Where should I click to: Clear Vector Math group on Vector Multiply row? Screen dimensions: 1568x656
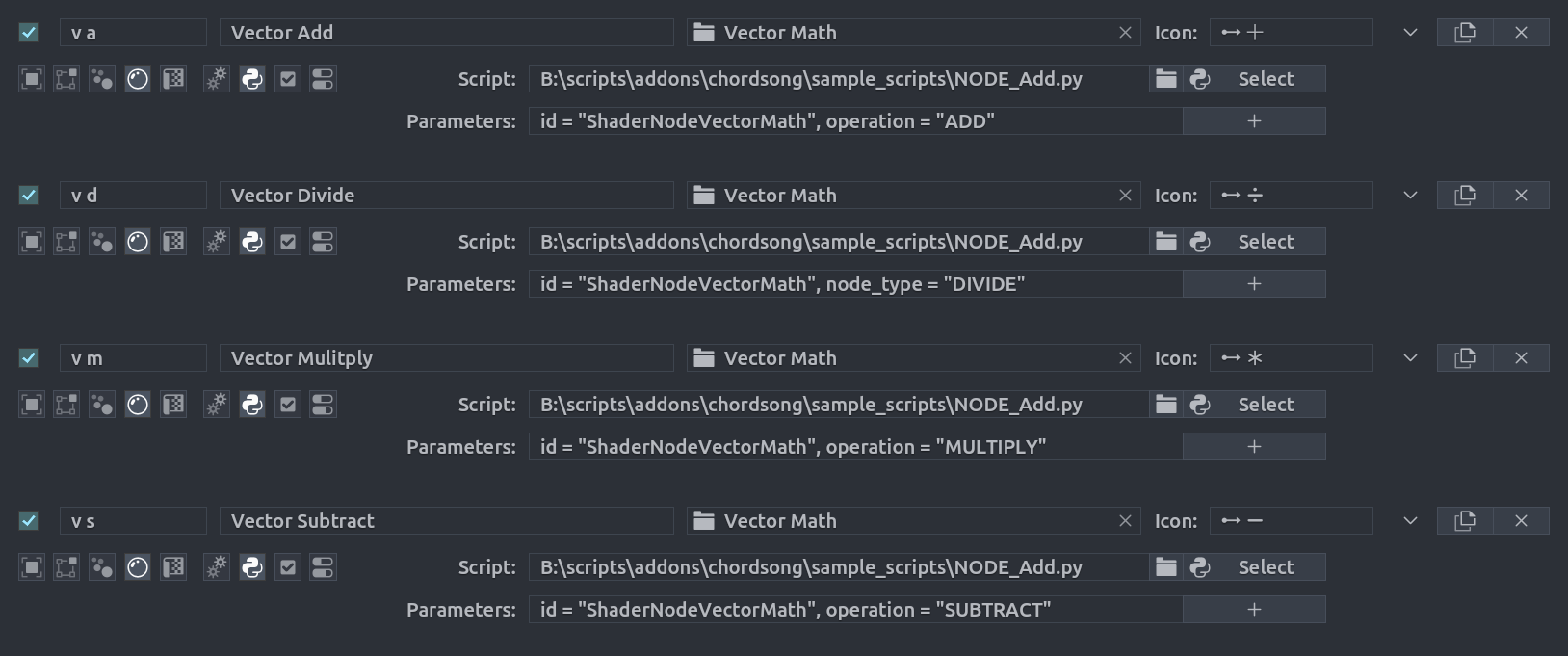pyautogui.click(x=1125, y=358)
